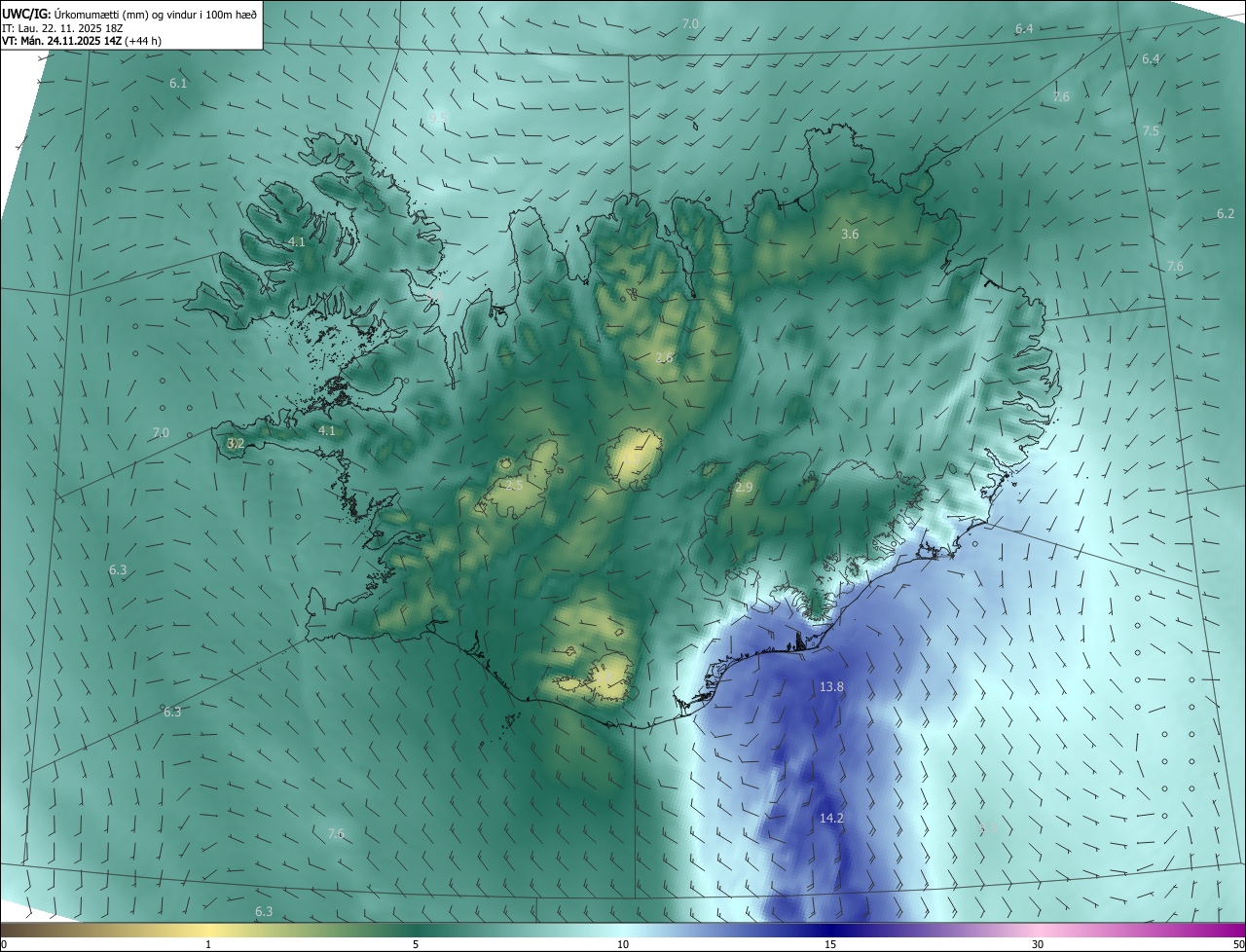Click the 30 tick on the colour scale
Image resolution: width=1246 pixels, height=952 pixels.
pos(1038,944)
